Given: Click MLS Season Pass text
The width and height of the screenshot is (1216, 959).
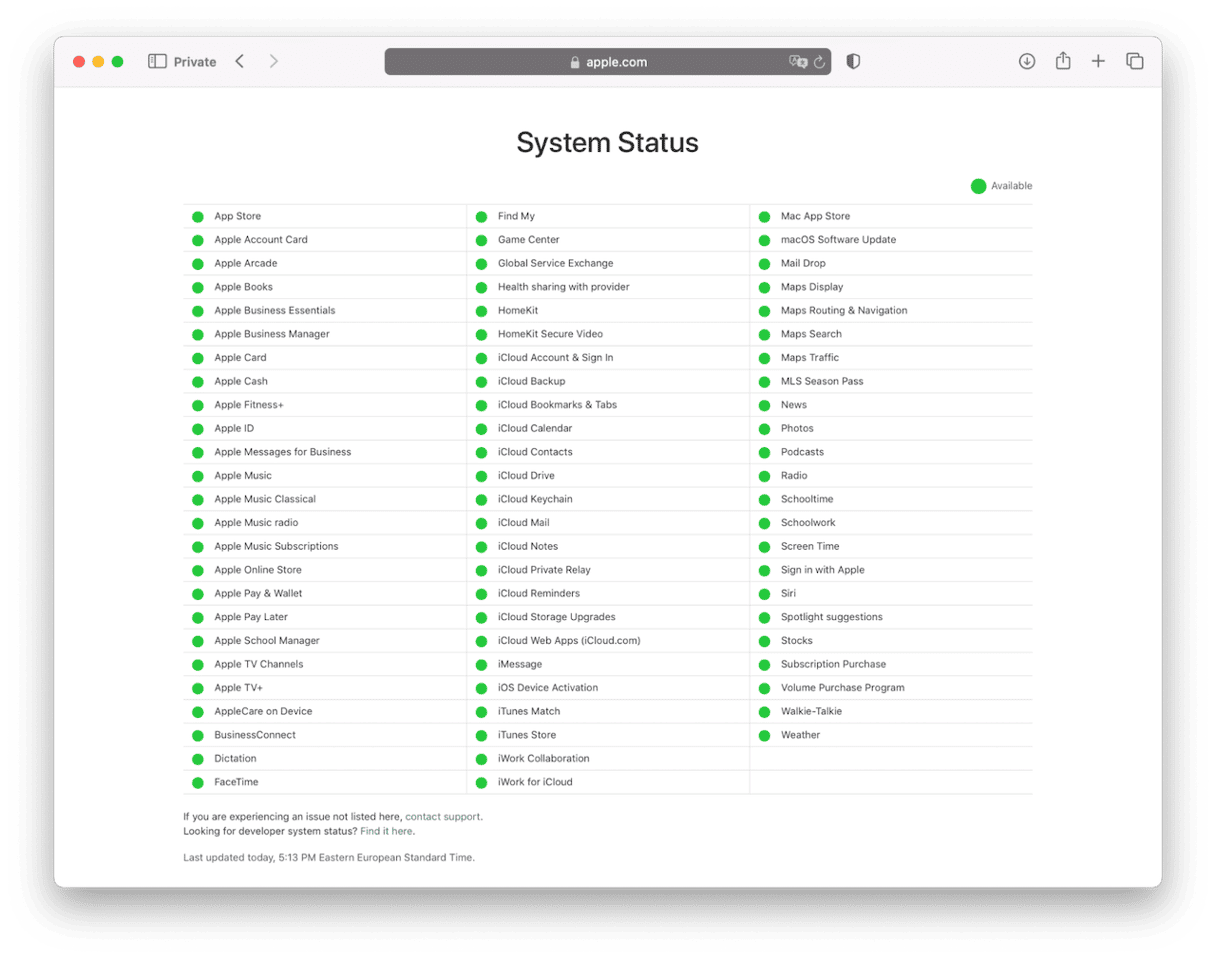Looking at the screenshot, I should point(822,381).
